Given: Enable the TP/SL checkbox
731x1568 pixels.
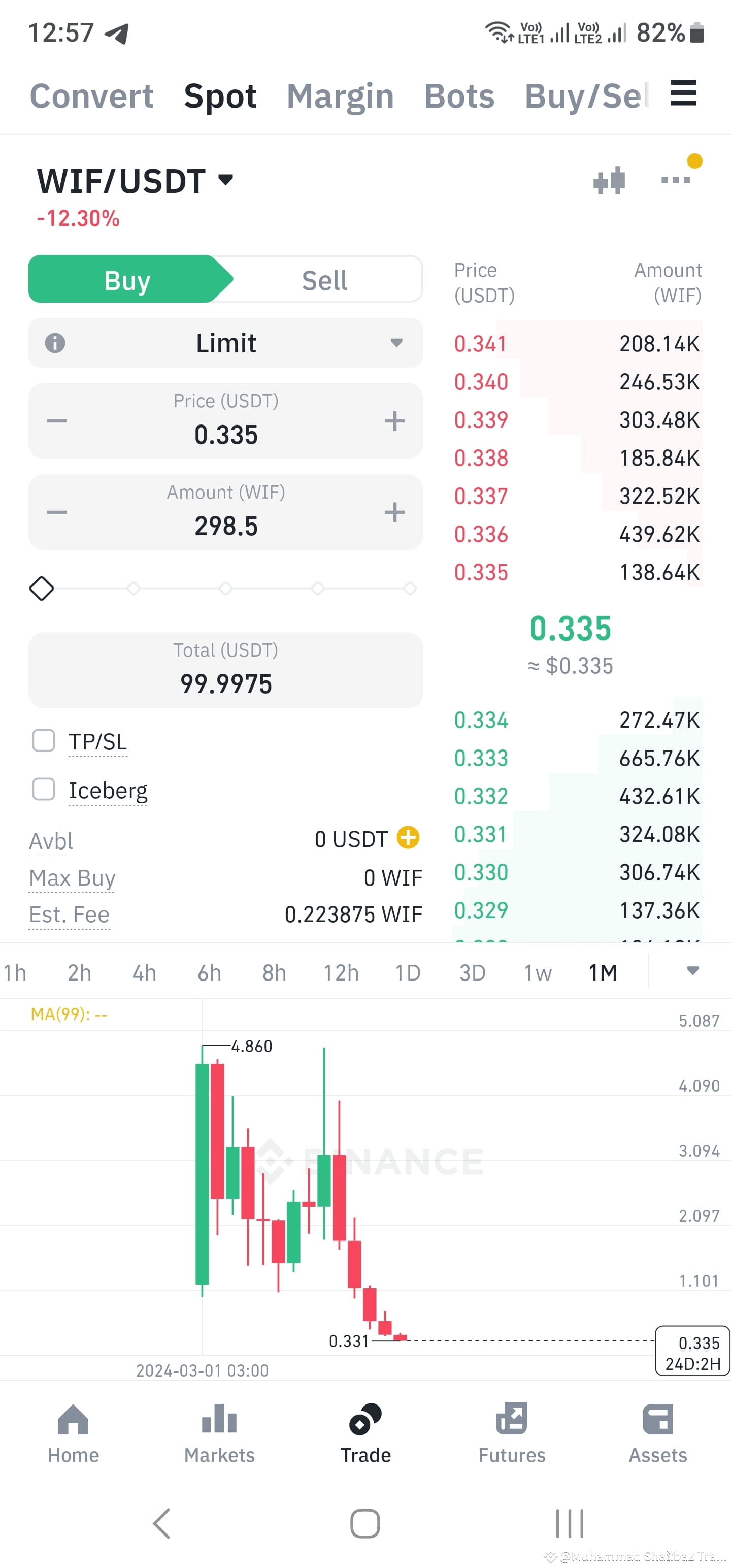Looking at the screenshot, I should pos(43,741).
